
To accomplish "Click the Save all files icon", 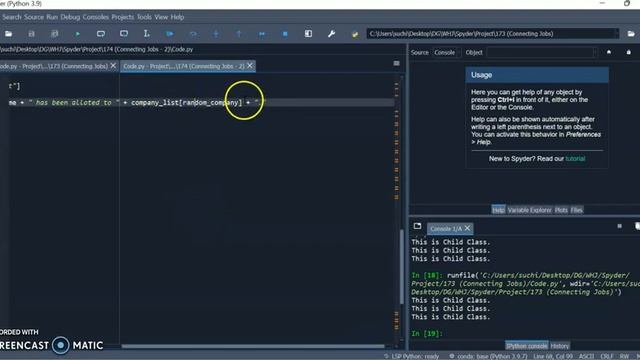I will pos(54,34).
